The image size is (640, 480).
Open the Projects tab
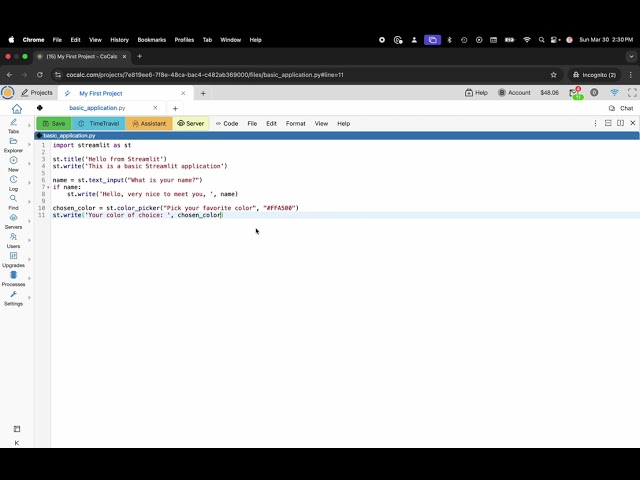37,93
